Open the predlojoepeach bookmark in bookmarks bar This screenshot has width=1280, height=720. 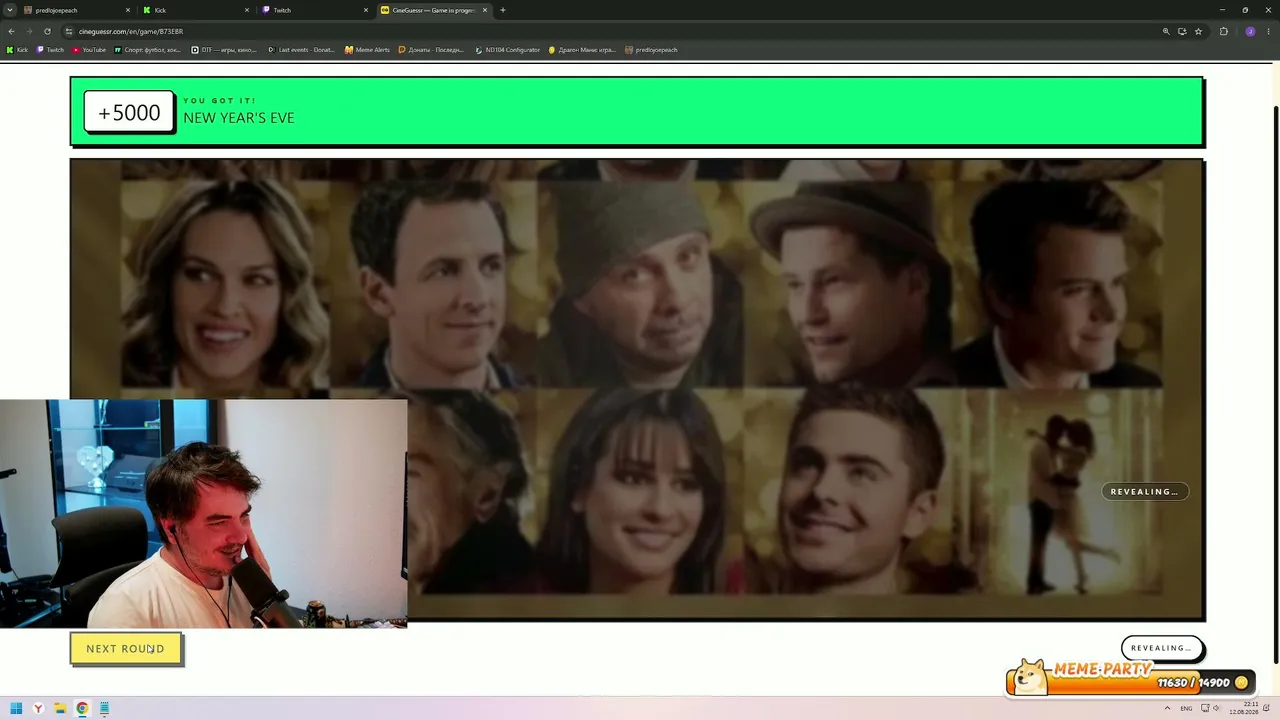click(651, 50)
